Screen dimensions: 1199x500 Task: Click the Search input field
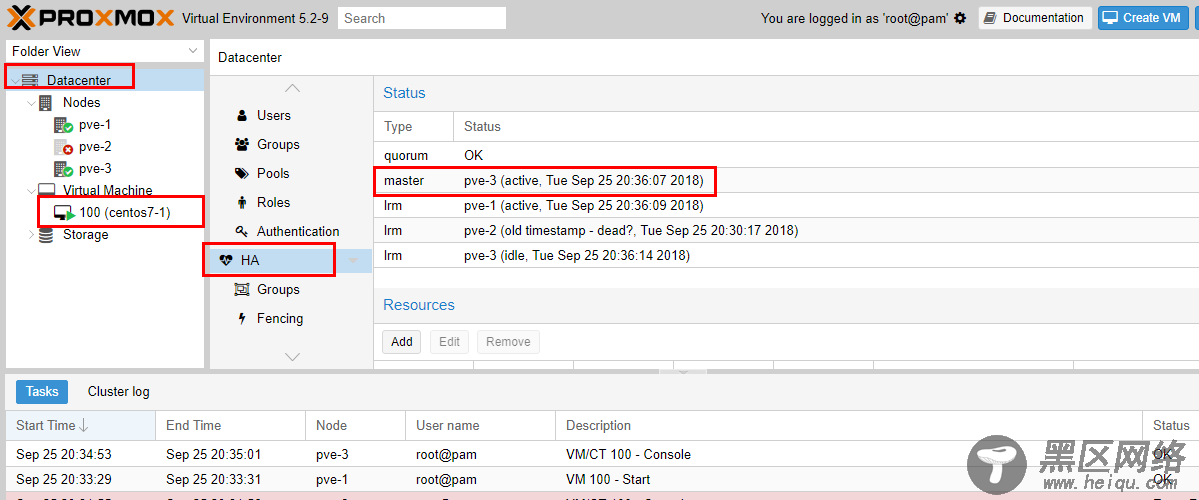(x=422, y=18)
